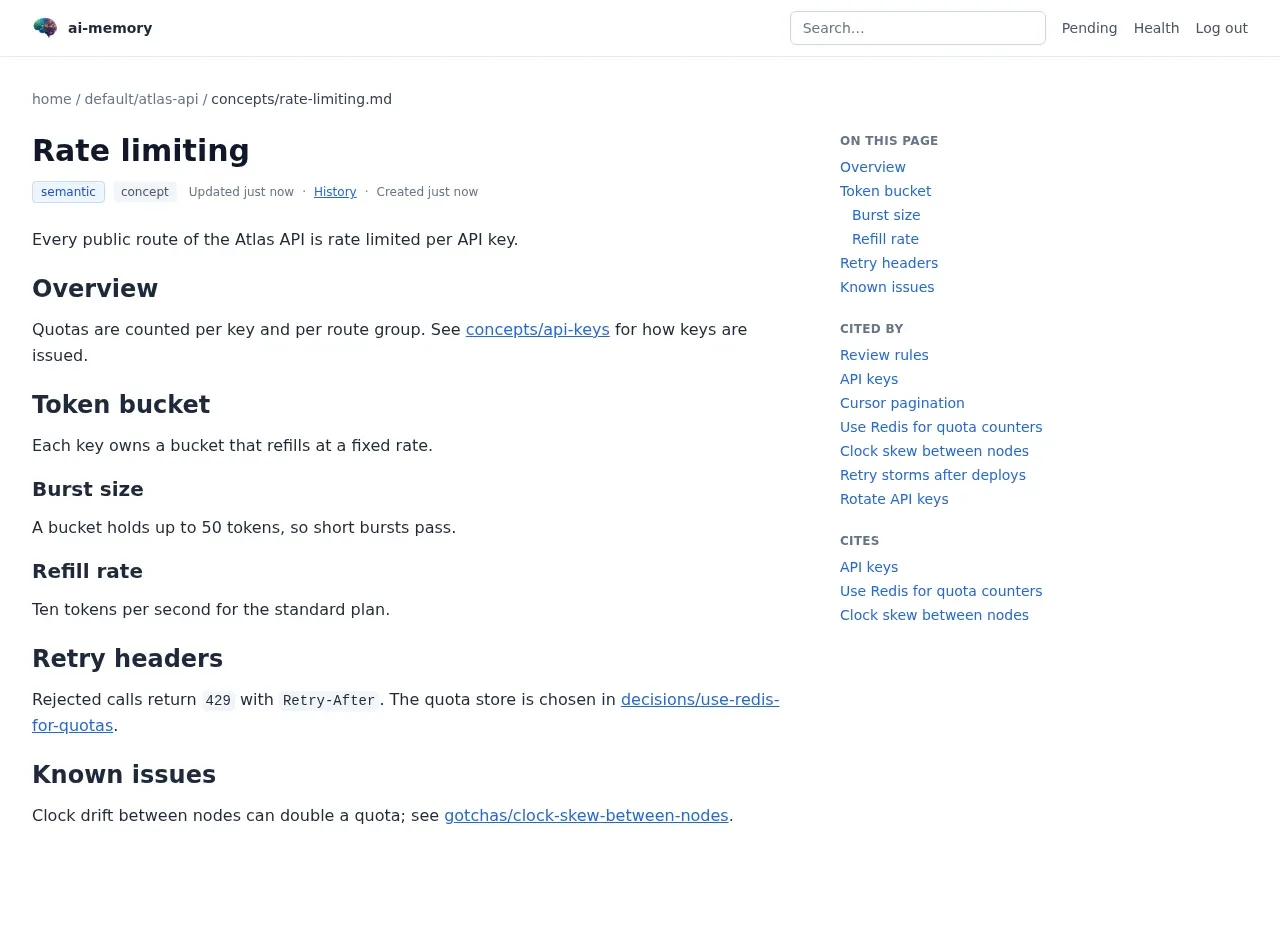
Task: Open Clock skew between nodes under Cites
Action: click(934, 615)
